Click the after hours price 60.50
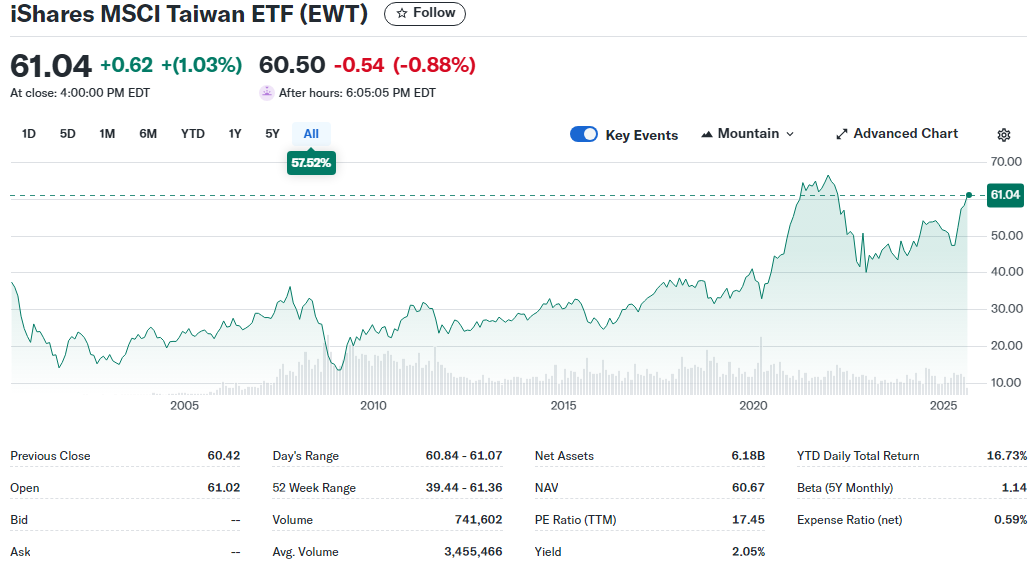This screenshot has height=566, width=1034. coord(291,65)
